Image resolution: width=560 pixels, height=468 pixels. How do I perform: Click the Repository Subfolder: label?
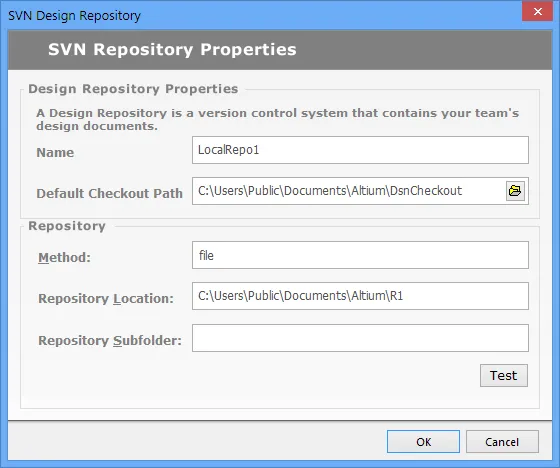(x=110, y=340)
